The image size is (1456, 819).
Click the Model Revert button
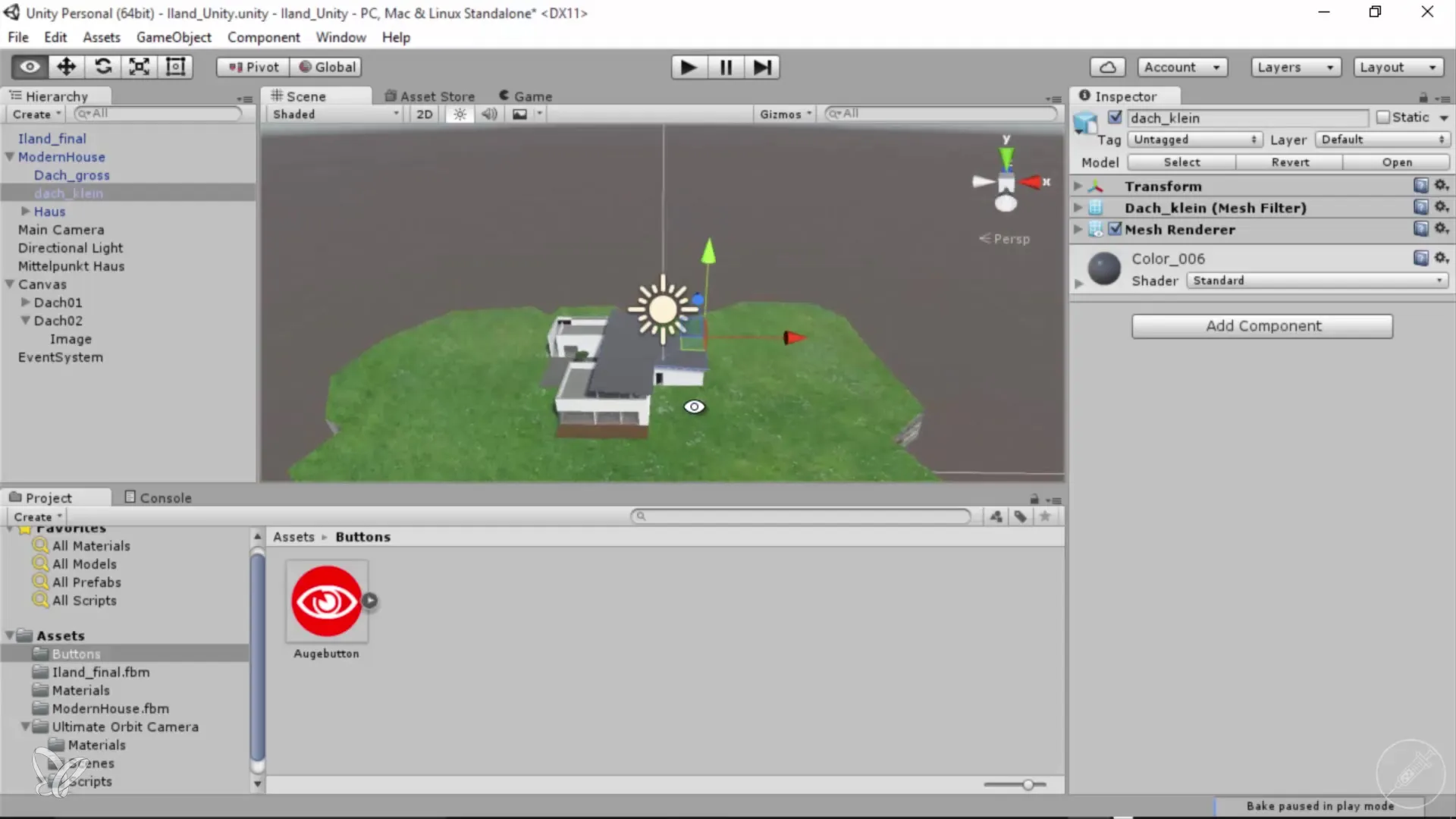pyautogui.click(x=1289, y=162)
